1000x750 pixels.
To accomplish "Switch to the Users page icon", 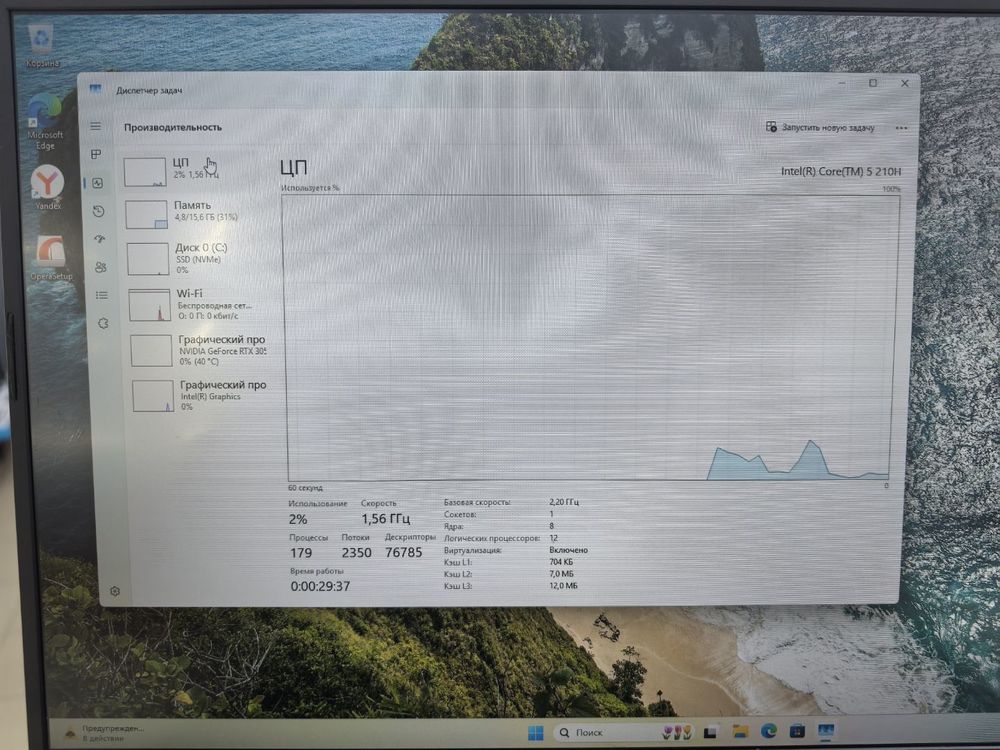I will pos(101,267).
